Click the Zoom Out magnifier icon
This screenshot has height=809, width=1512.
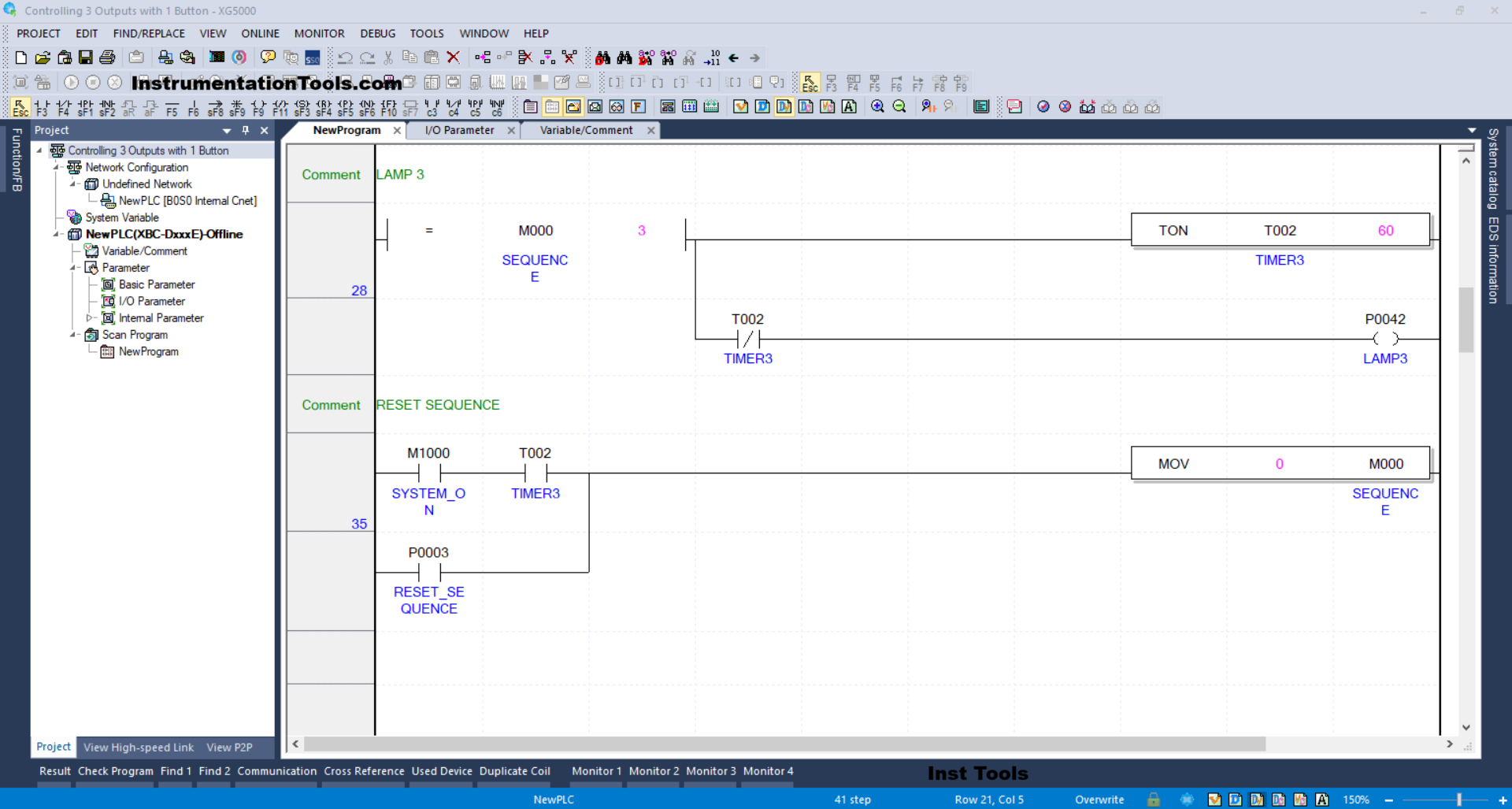[899, 107]
